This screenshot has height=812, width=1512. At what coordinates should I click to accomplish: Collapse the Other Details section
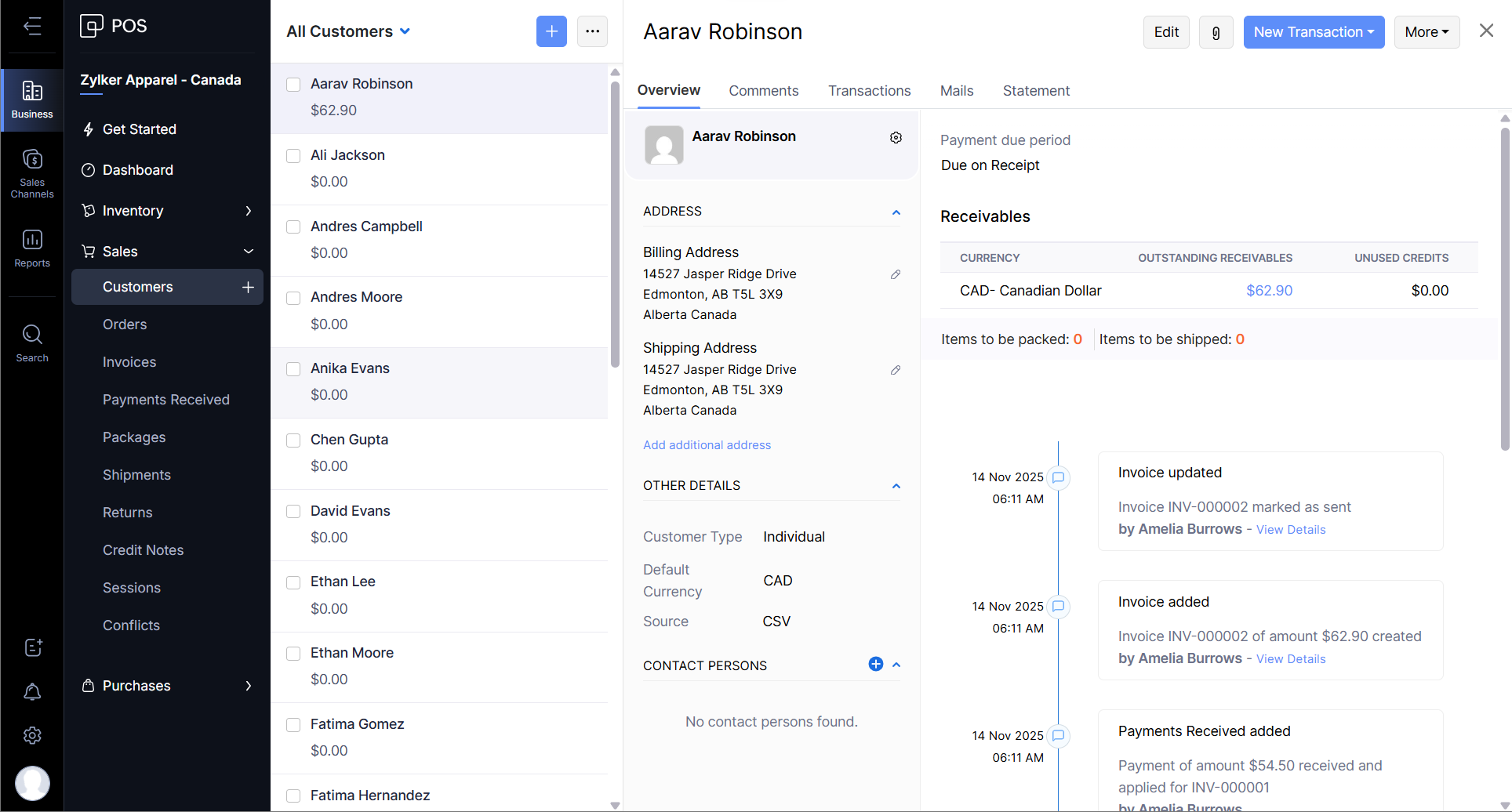[x=896, y=486]
